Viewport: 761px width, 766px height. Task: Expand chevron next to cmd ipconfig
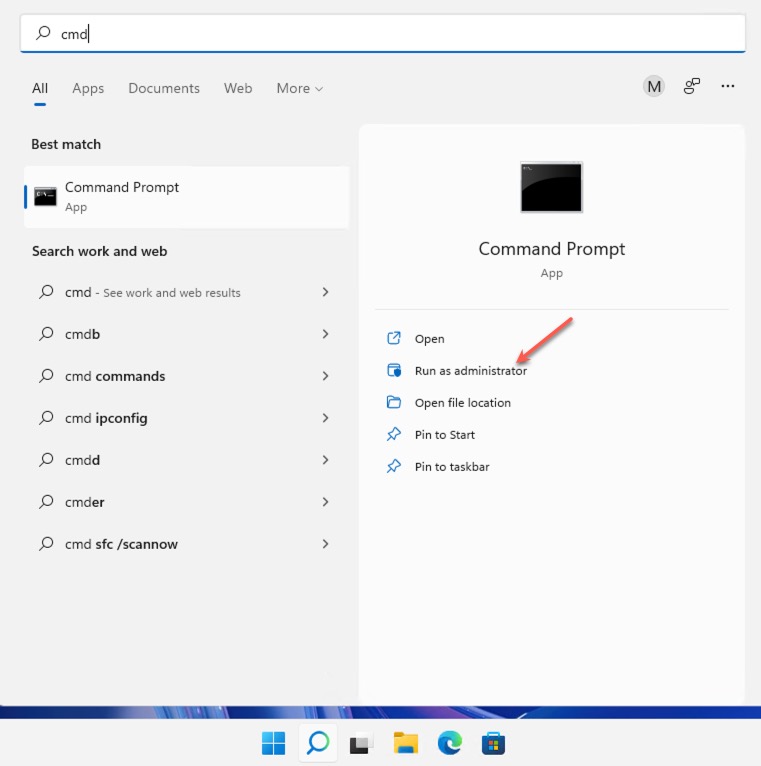325,418
